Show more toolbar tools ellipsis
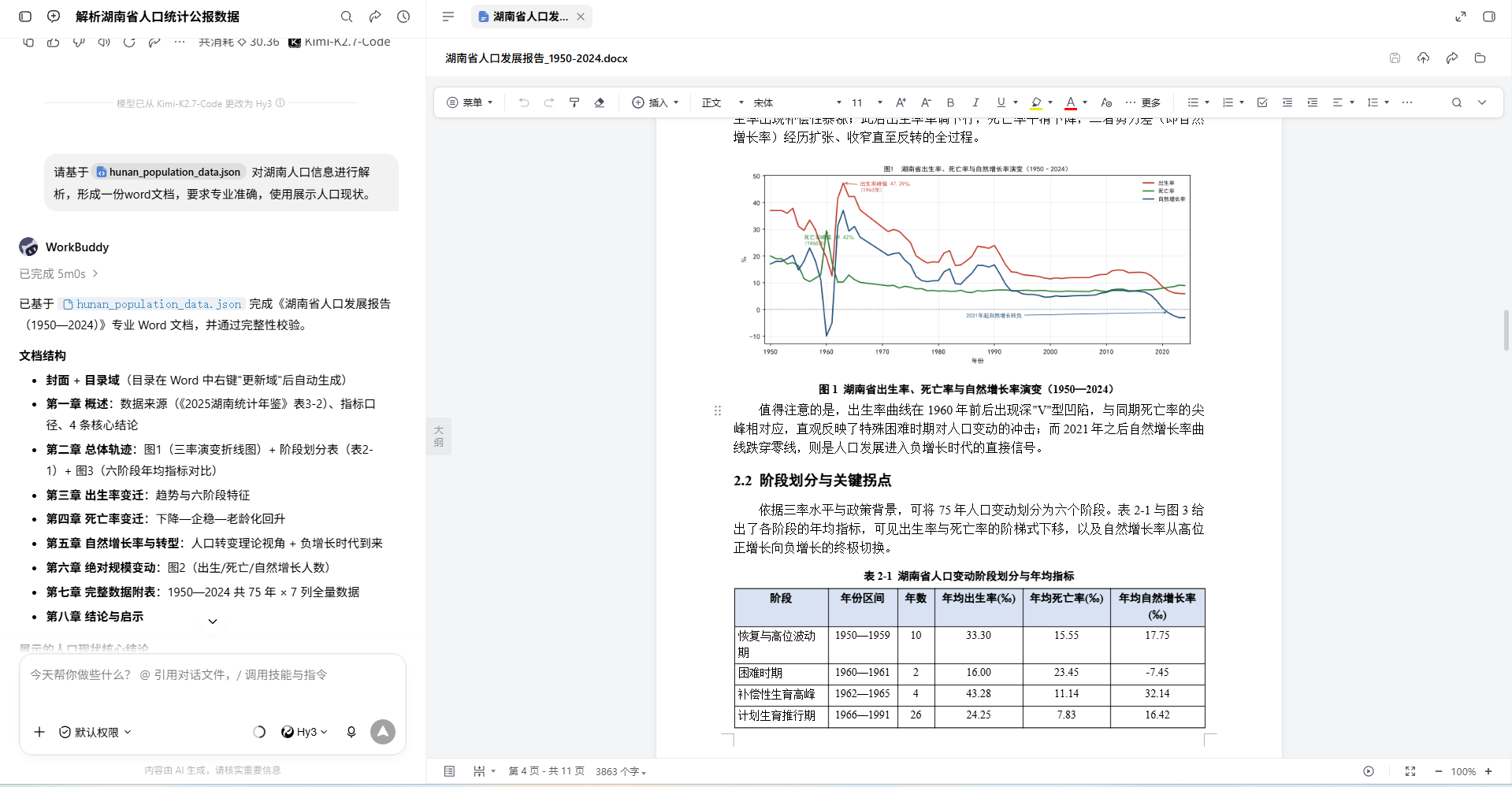The image size is (1512, 787). [x=1407, y=102]
